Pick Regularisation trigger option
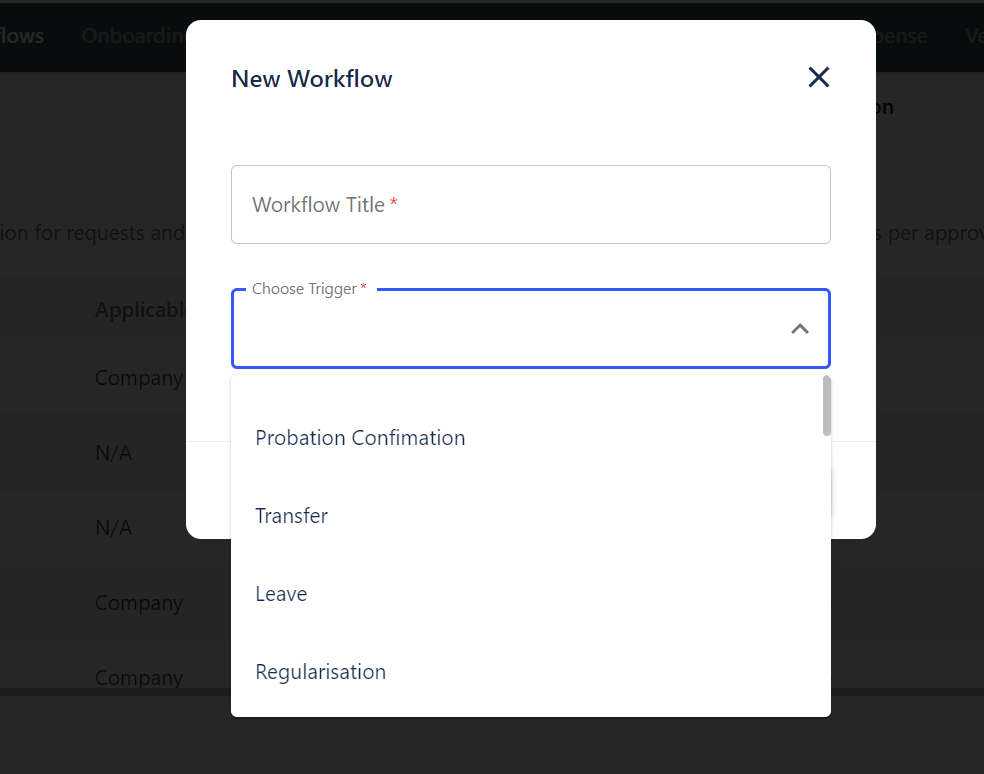This screenshot has height=774, width=984. pyautogui.click(x=531, y=672)
